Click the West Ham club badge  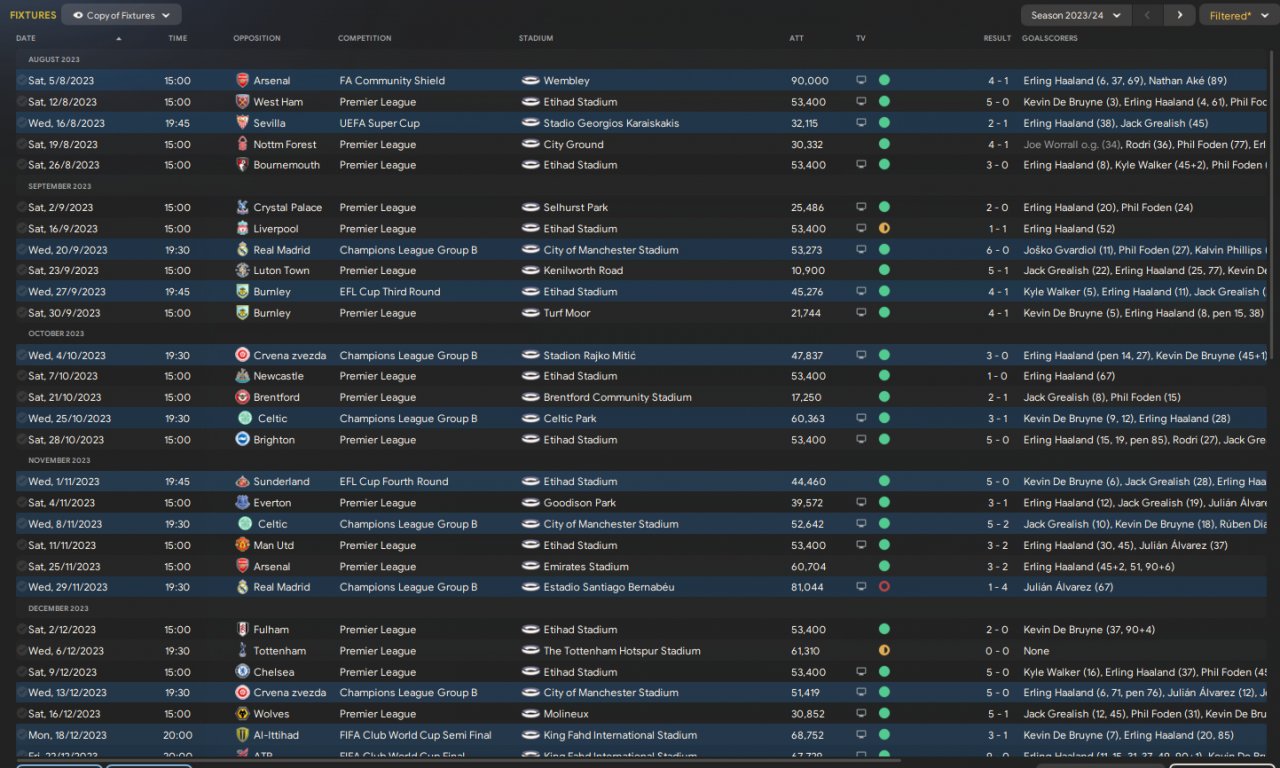point(242,102)
